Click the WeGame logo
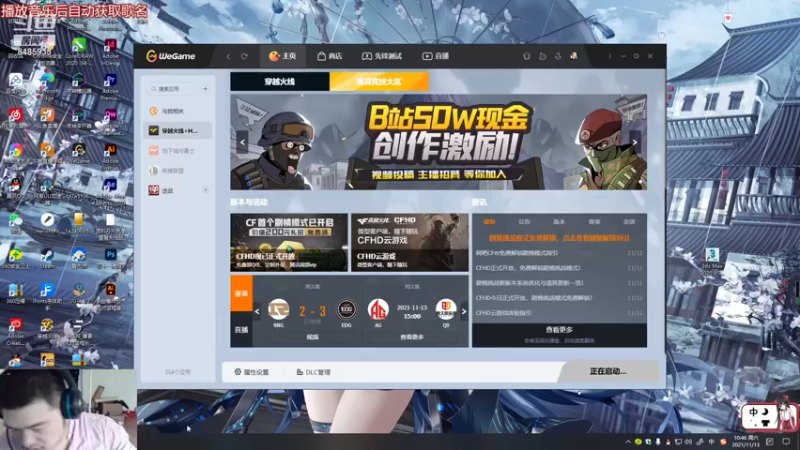The image size is (800, 450). 171,56
